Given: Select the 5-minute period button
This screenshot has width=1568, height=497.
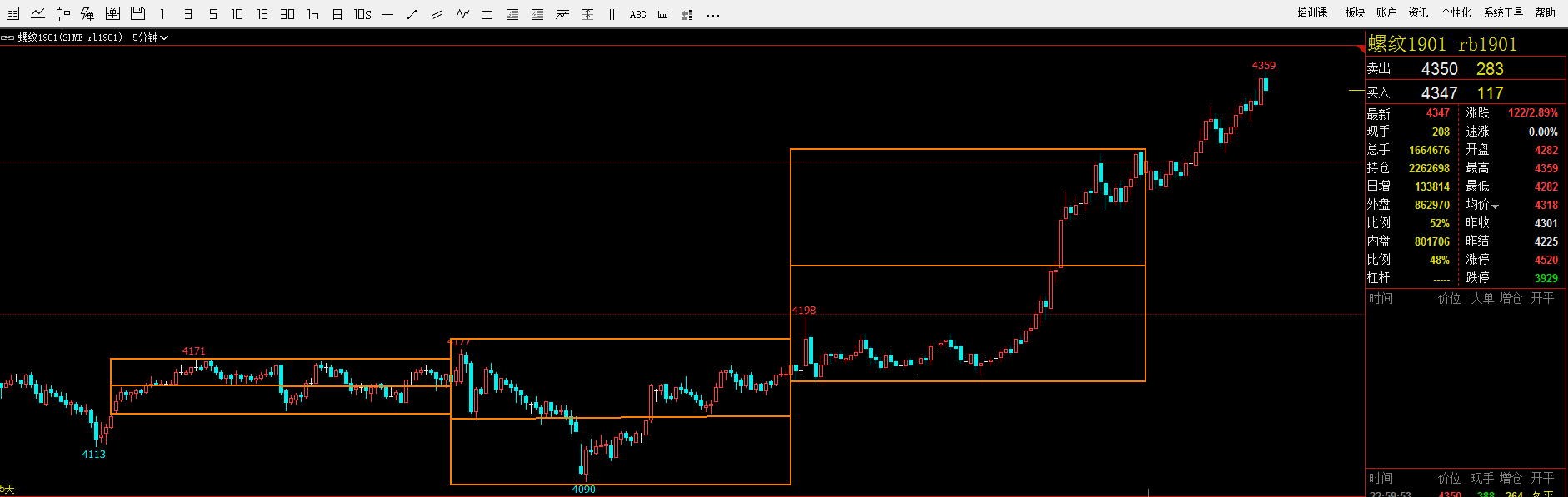Looking at the screenshot, I should click(x=213, y=14).
